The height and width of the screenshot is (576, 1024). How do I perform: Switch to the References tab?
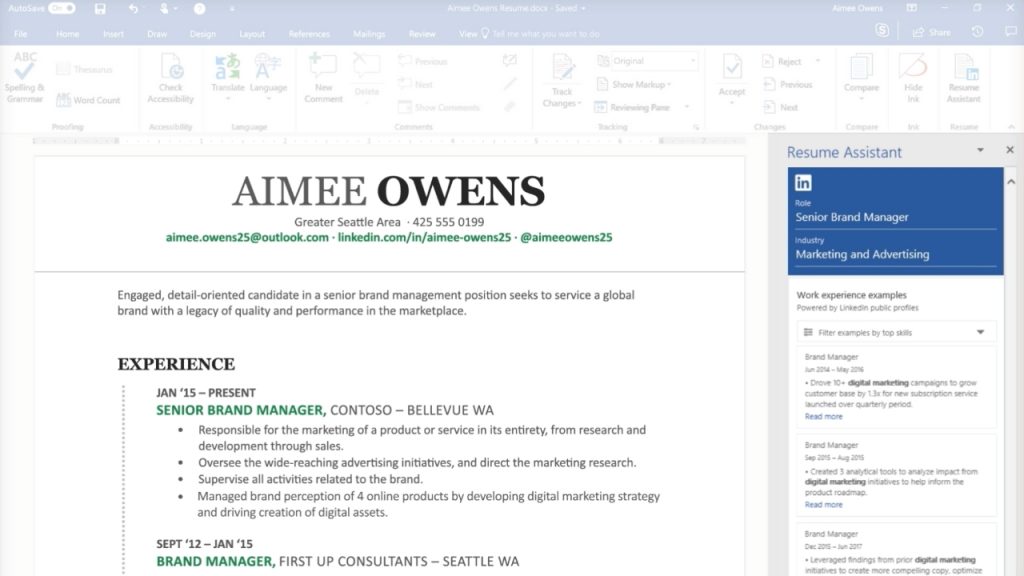coord(309,34)
